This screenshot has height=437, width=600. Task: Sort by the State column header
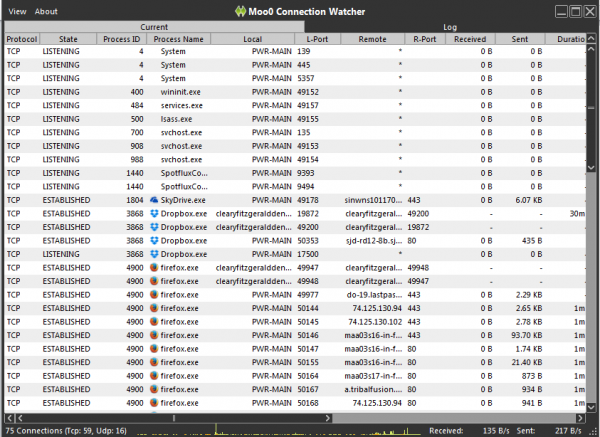(68, 39)
